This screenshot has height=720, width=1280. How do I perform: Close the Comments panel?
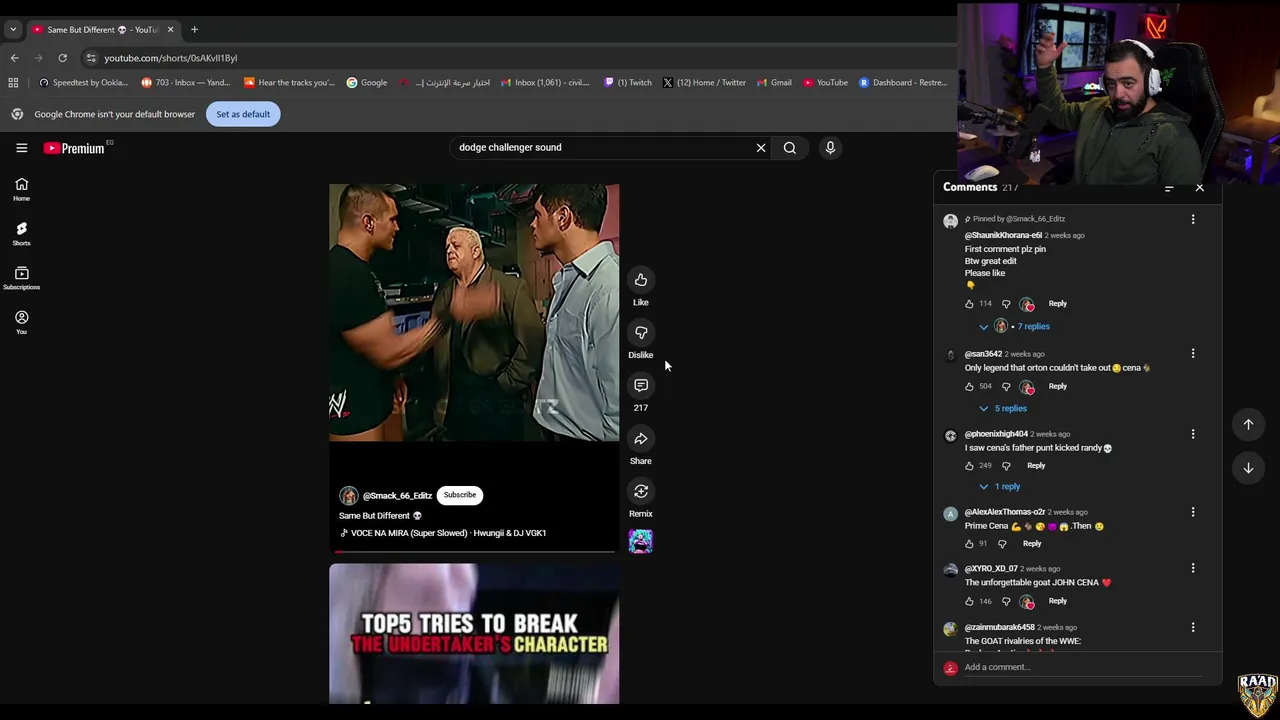(1200, 188)
